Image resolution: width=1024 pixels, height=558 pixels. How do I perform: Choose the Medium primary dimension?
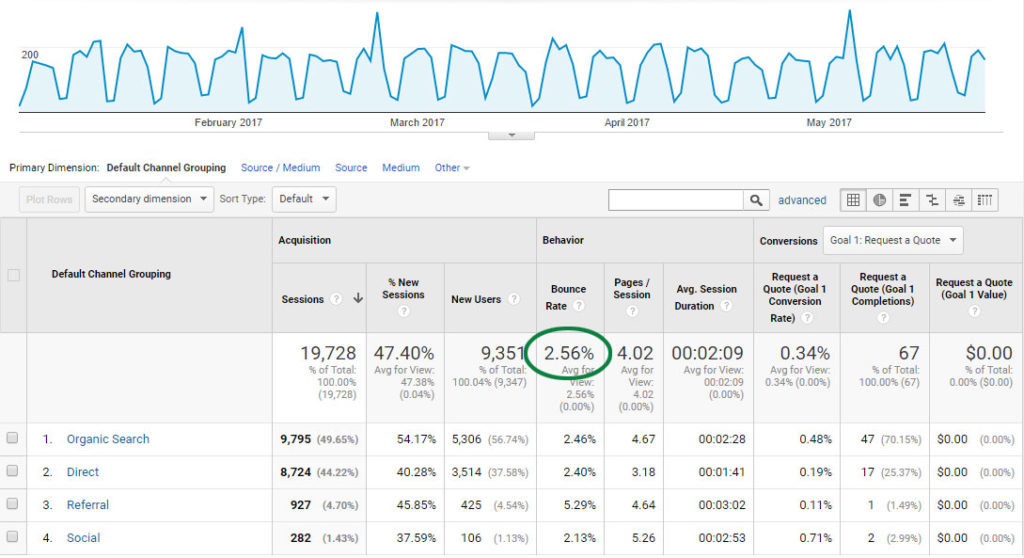click(x=400, y=168)
